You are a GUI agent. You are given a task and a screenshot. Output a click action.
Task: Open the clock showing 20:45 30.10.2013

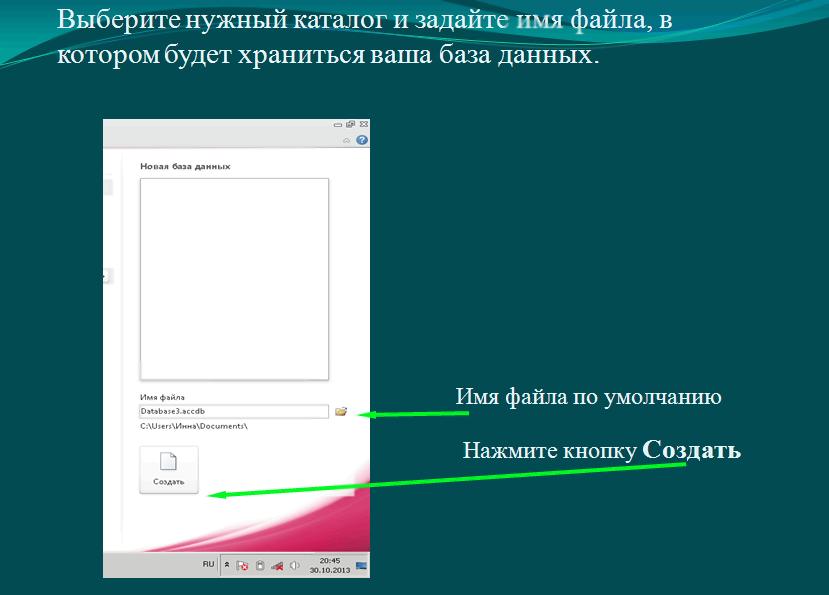point(330,565)
